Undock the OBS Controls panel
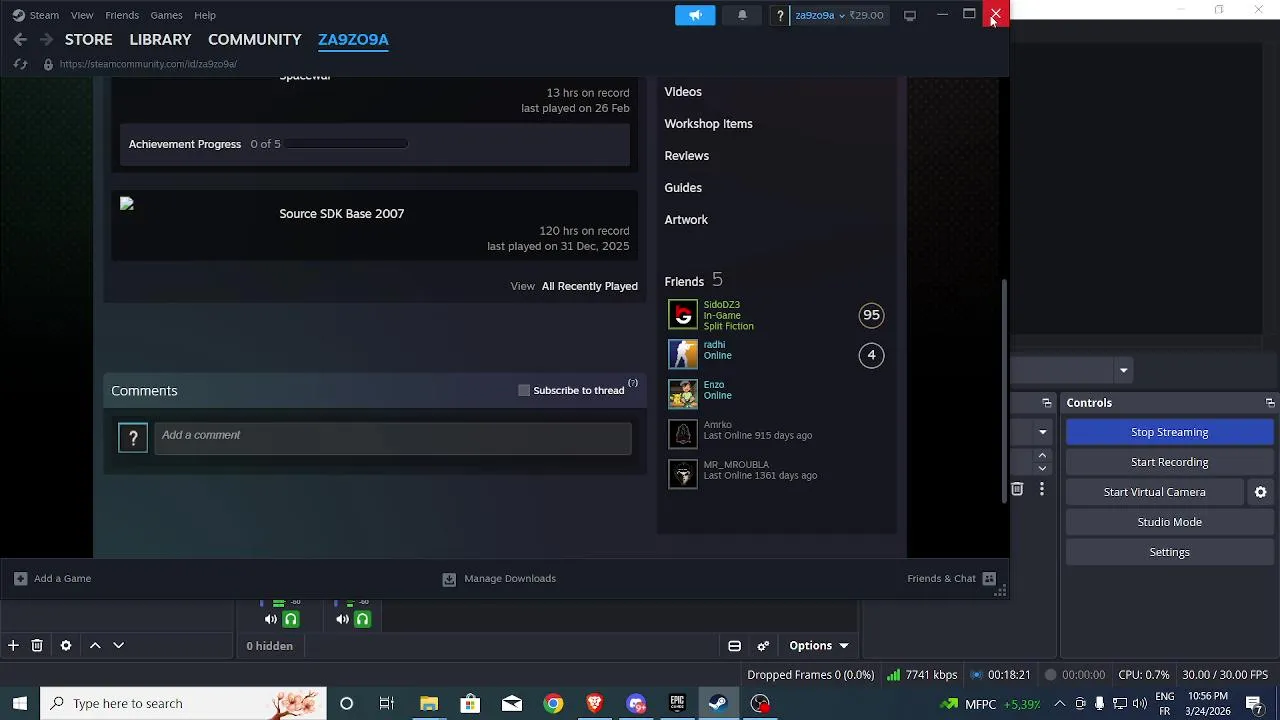1280x720 pixels. 1270,403
